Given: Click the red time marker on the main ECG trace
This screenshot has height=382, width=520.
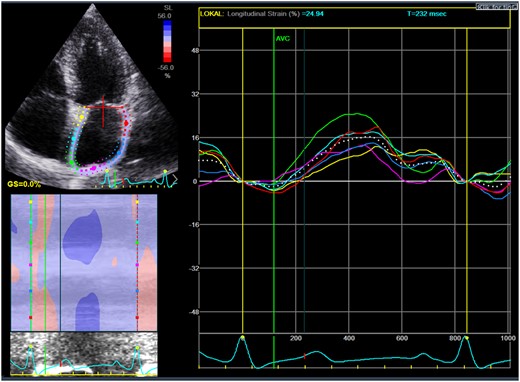Looking at the screenshot, I should [x=304, y=356].
